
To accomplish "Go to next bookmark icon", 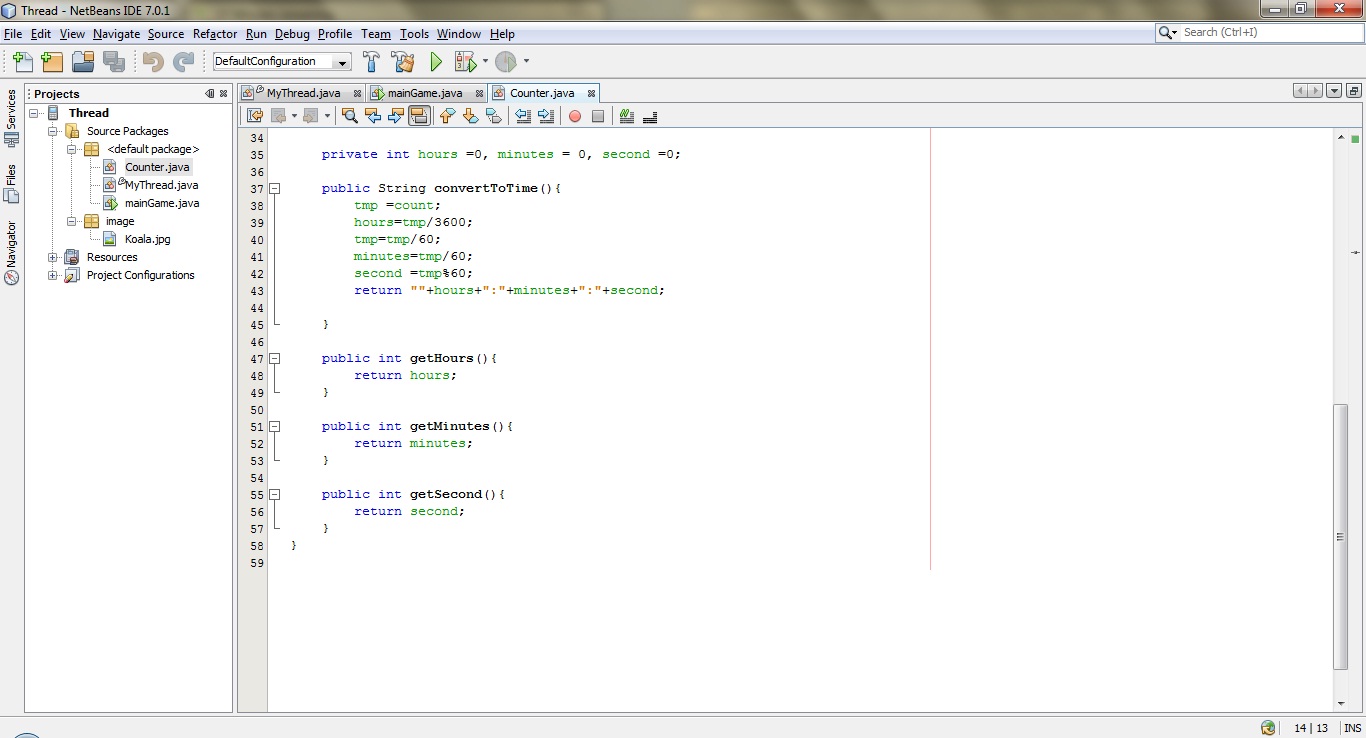I will 470,116.
